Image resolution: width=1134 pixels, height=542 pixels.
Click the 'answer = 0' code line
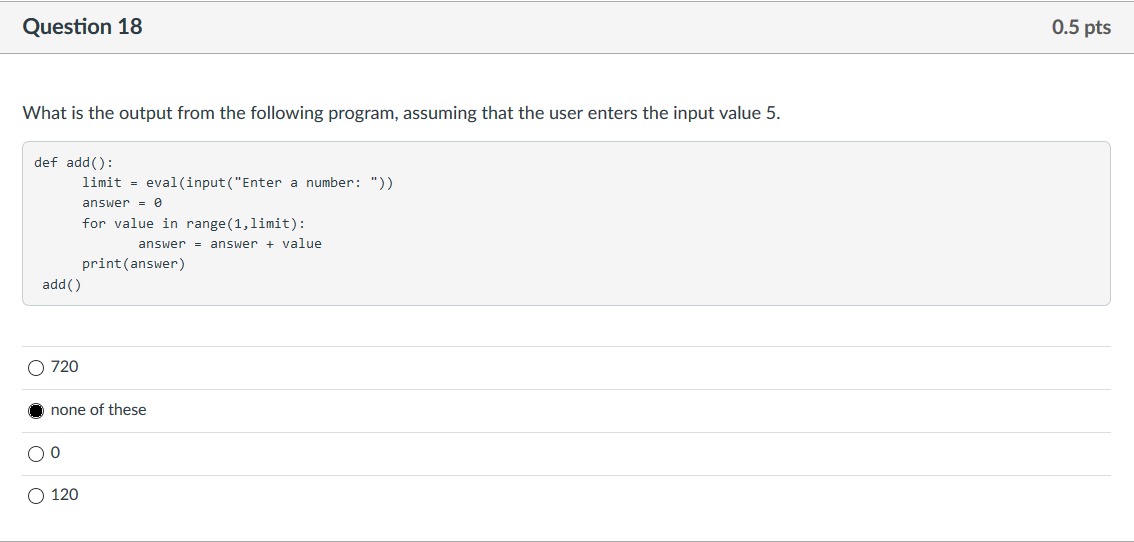(122, 203)
